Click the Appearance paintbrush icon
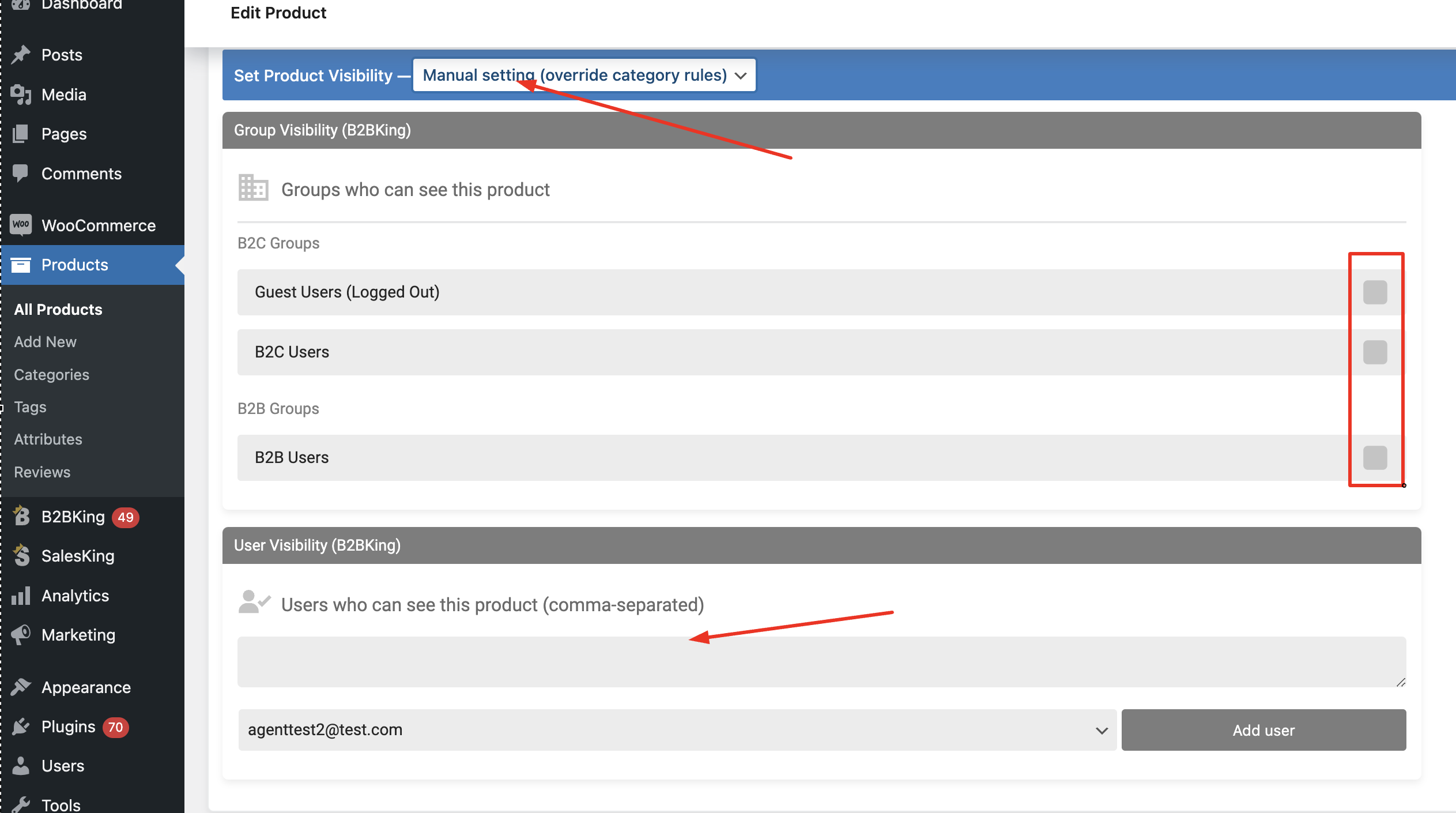This screenshot has height=813, width=1456. 21,687
